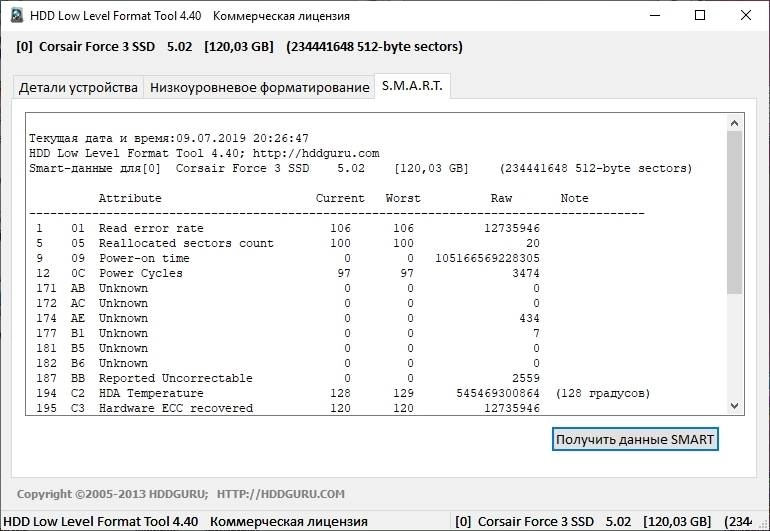The image size is (770, 531).
Task: Click the http://hddguru.com text in log
Action: [x=316, y=153]
